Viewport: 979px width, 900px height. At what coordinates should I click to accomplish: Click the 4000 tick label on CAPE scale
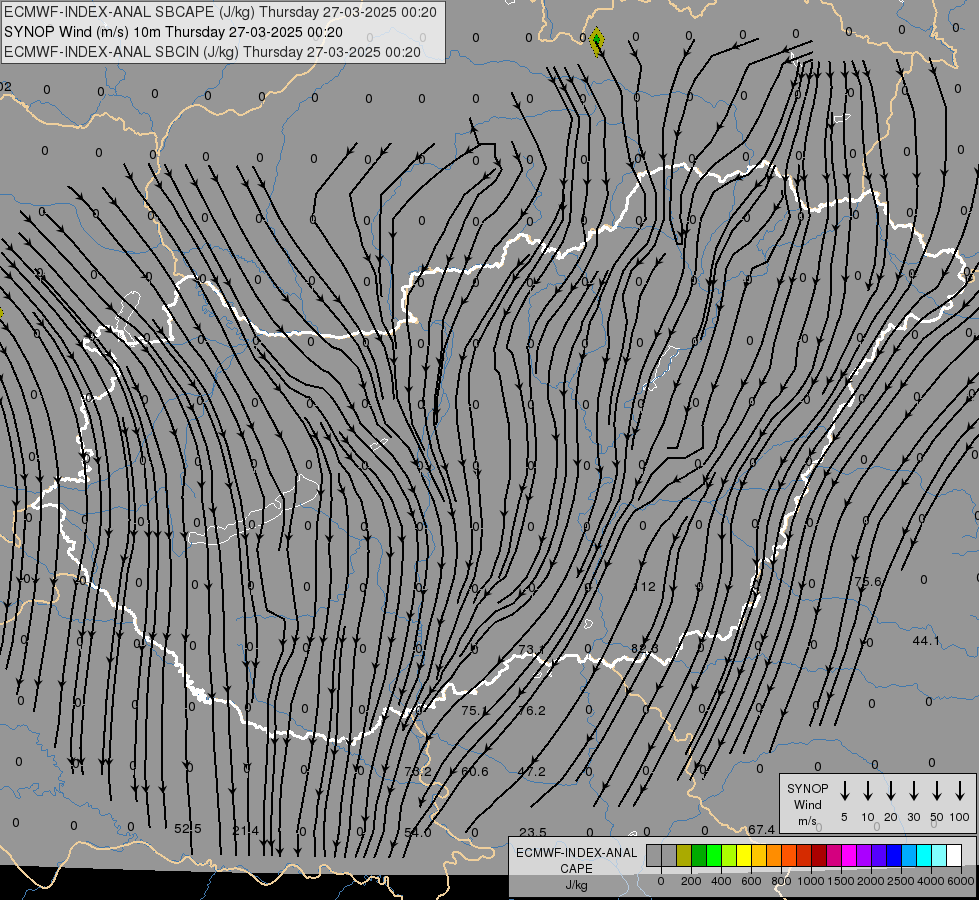point(931,881)
